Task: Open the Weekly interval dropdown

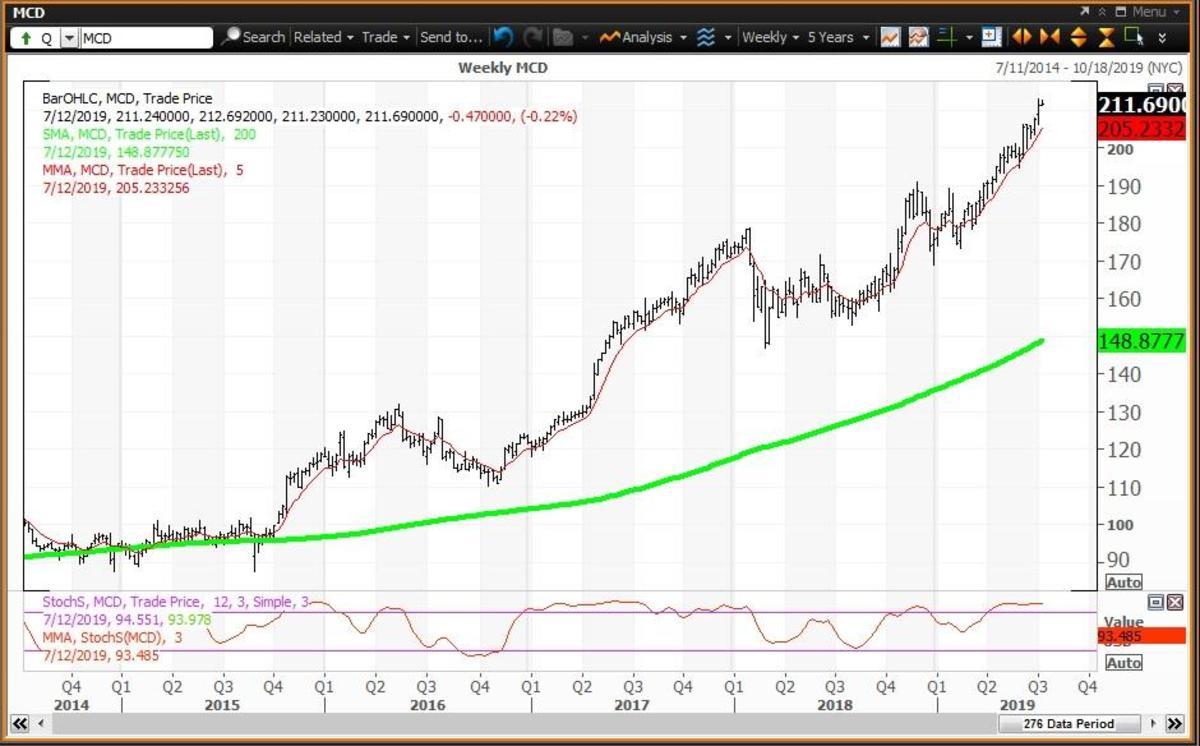Action: click(x=770, y=37)
